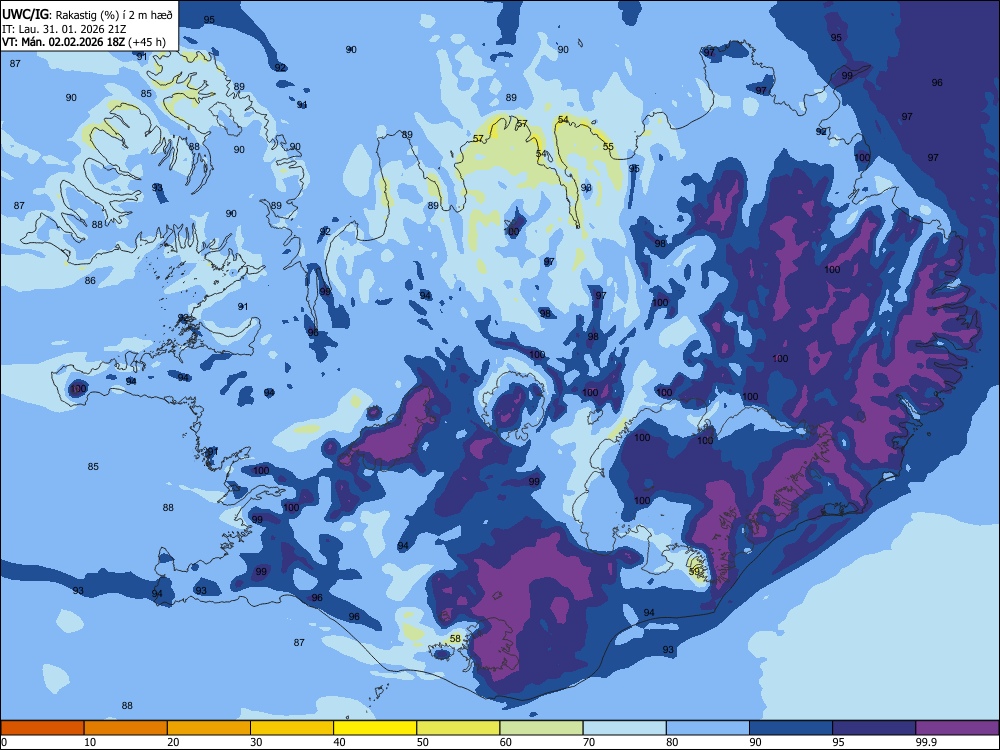This screenshot has width=1000, height=750.
Task: Click the 10–20 orange legend swatch
Action: (126, 728)
